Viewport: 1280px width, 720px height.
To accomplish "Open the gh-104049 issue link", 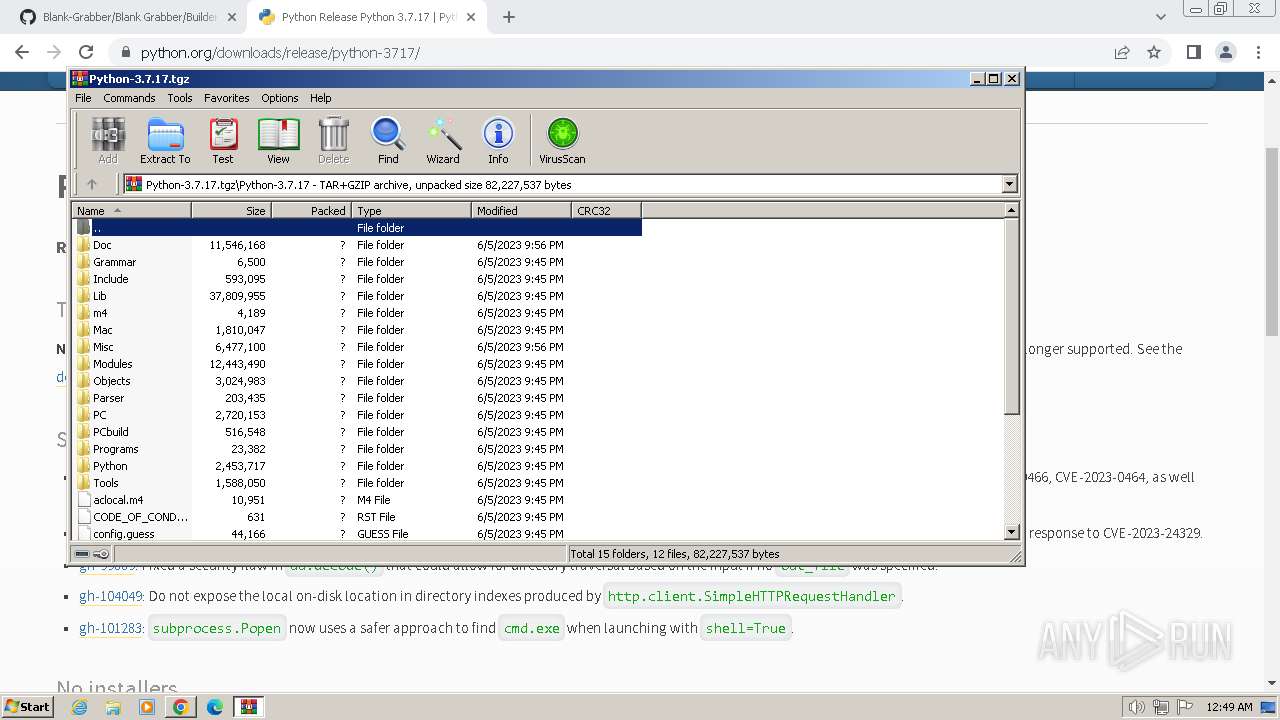I will click(x=111, y=596).
